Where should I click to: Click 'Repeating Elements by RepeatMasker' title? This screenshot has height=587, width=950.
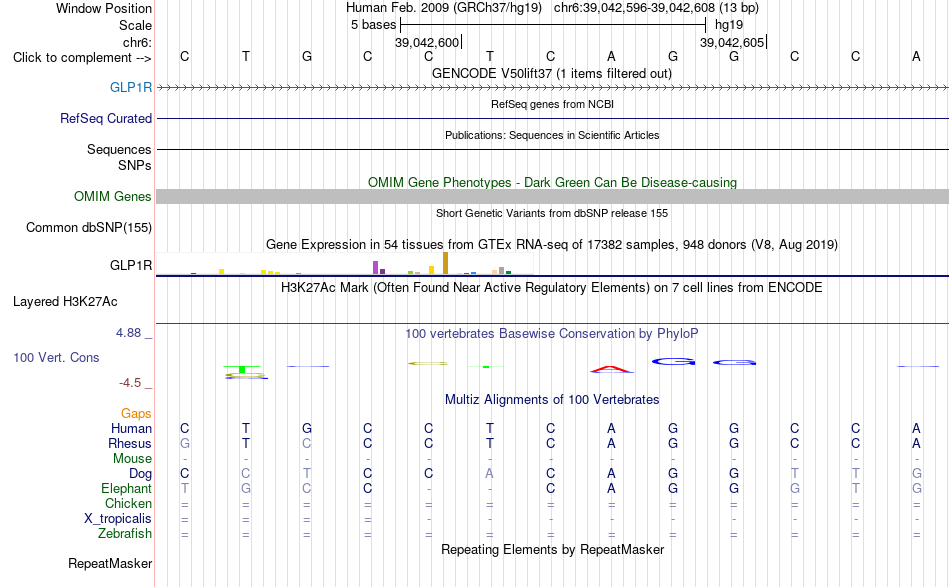(552, 549)
